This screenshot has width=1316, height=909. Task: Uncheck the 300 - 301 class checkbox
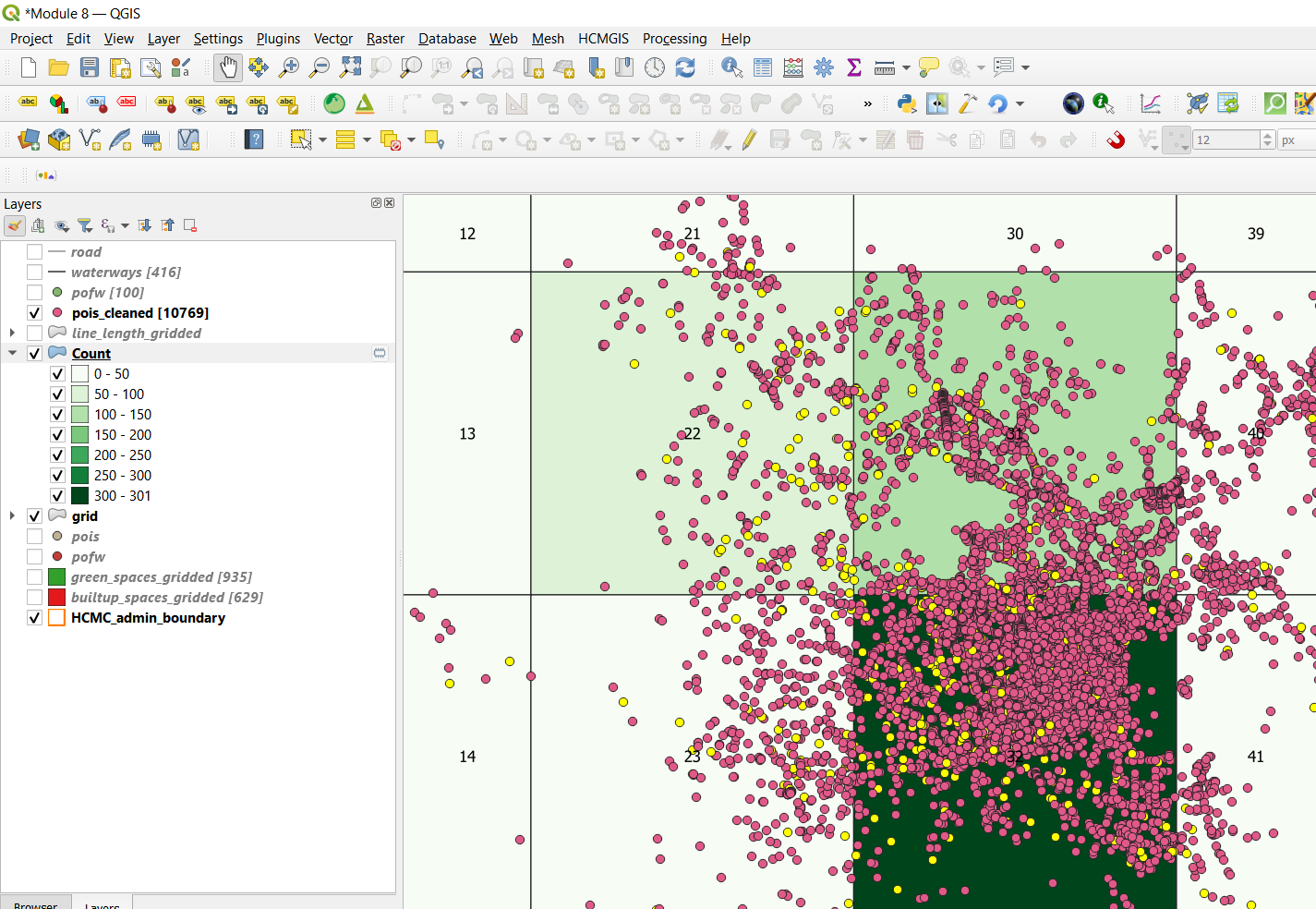click(57, 496)
